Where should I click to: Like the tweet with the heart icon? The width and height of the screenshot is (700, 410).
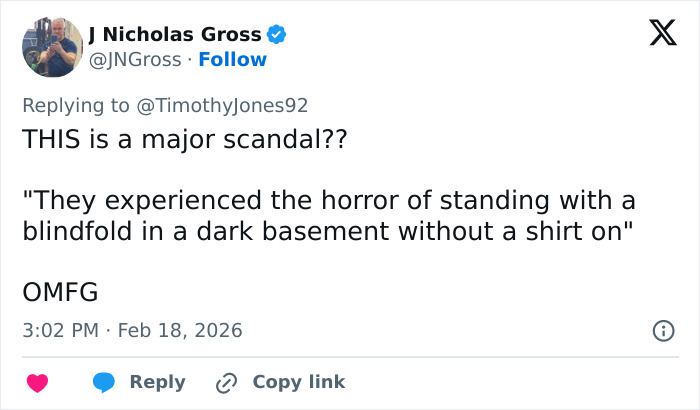point(37,382)
